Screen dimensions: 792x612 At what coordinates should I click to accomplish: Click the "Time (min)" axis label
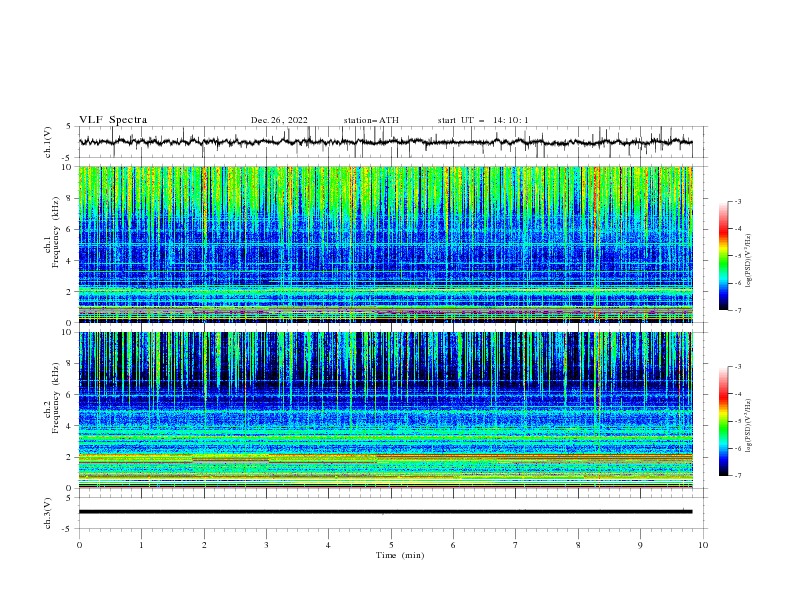click(x=400, y=555)
